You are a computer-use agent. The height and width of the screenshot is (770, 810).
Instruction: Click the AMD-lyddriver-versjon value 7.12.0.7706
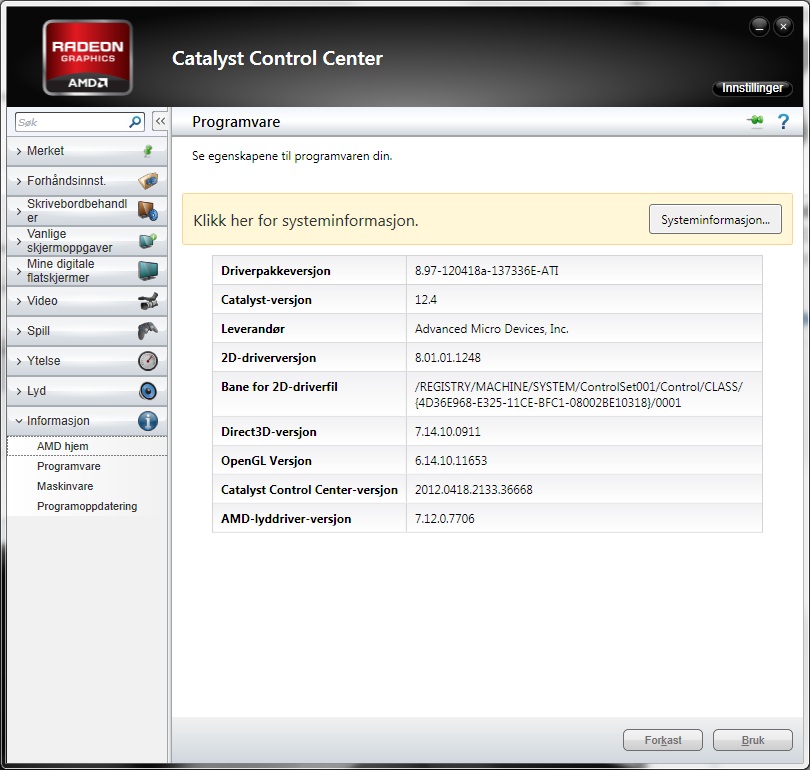coord(444,518)
